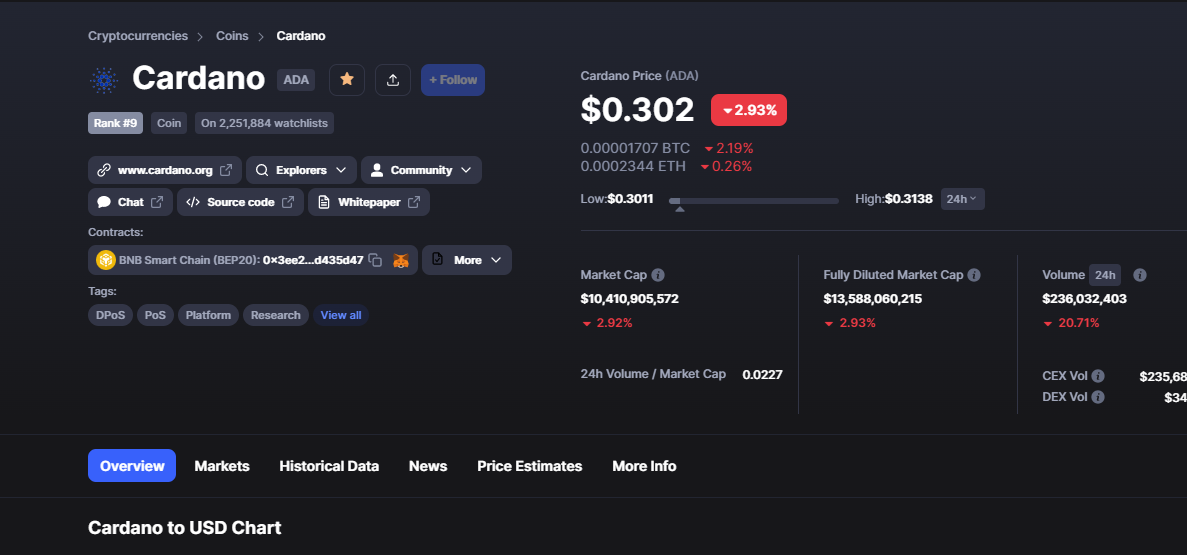Expand the More contracts dropdown
This screenshot has width=1187, height=555.
[x=466, y=260]
